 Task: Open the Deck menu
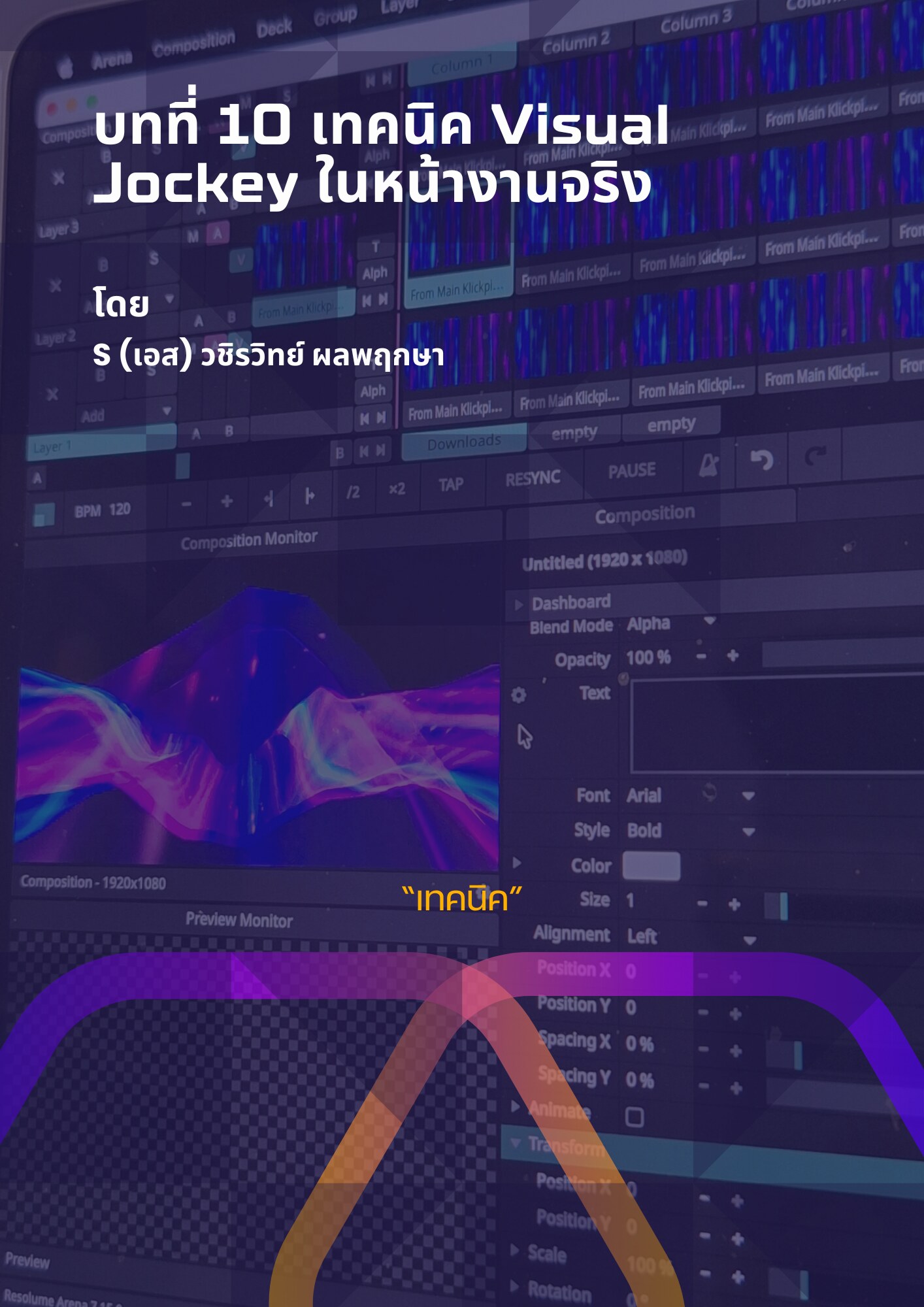pyautogui.click(x=274, y=27)
